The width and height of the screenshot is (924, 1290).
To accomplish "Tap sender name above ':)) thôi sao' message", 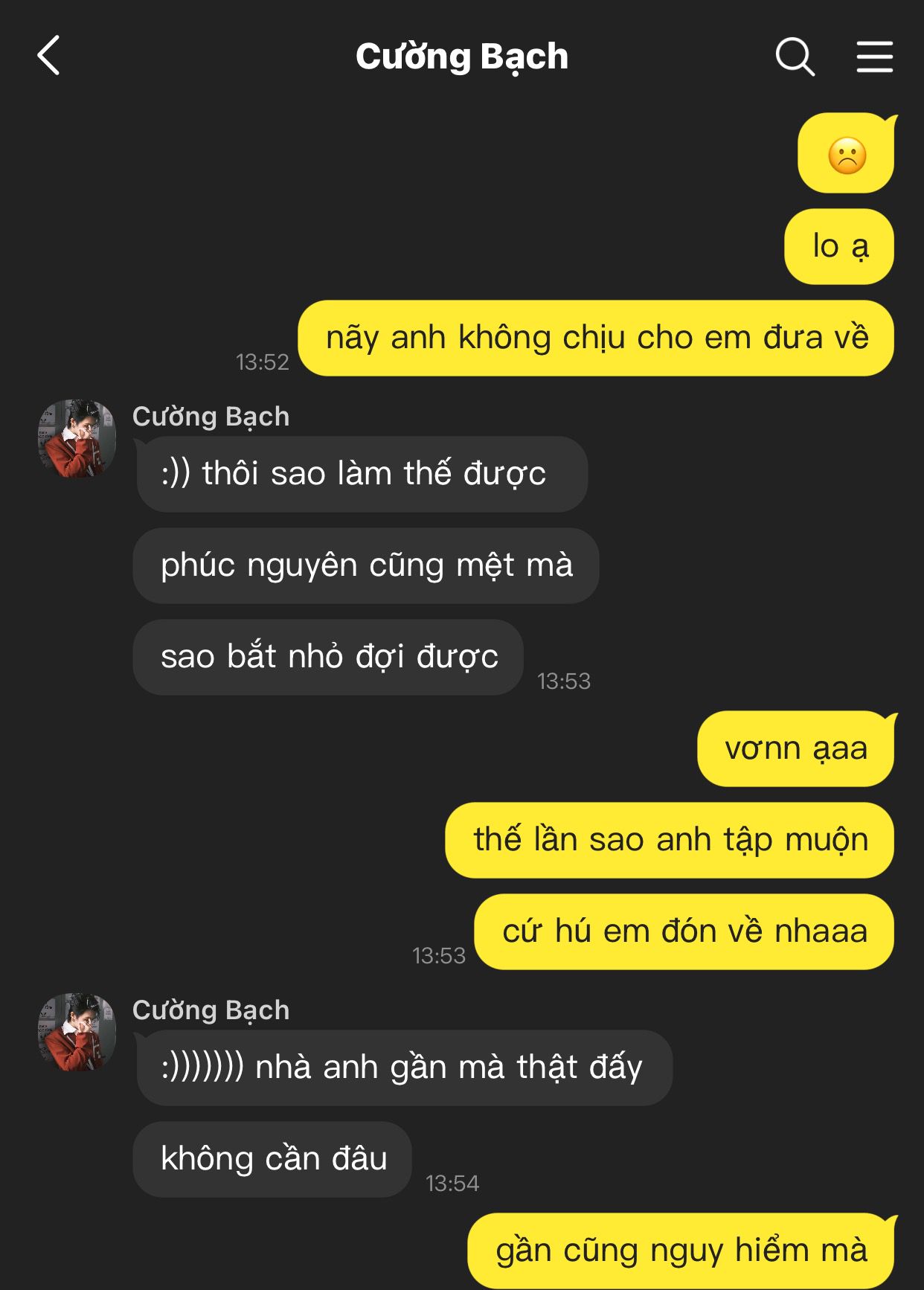I will [x=211, y=417].
